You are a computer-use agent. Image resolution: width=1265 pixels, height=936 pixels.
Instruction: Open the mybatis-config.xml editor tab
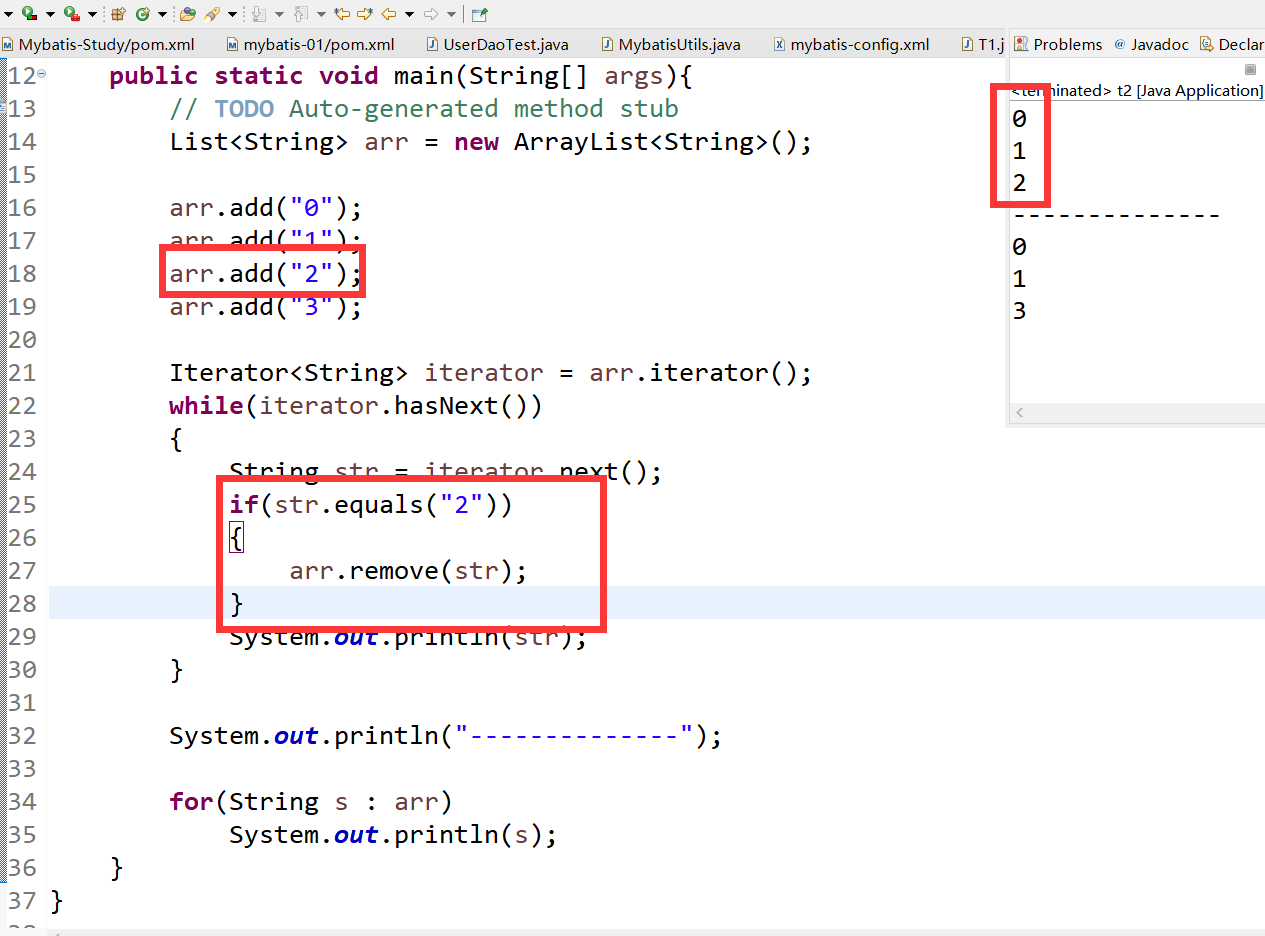pyautogui.click(x=852, y=44)
